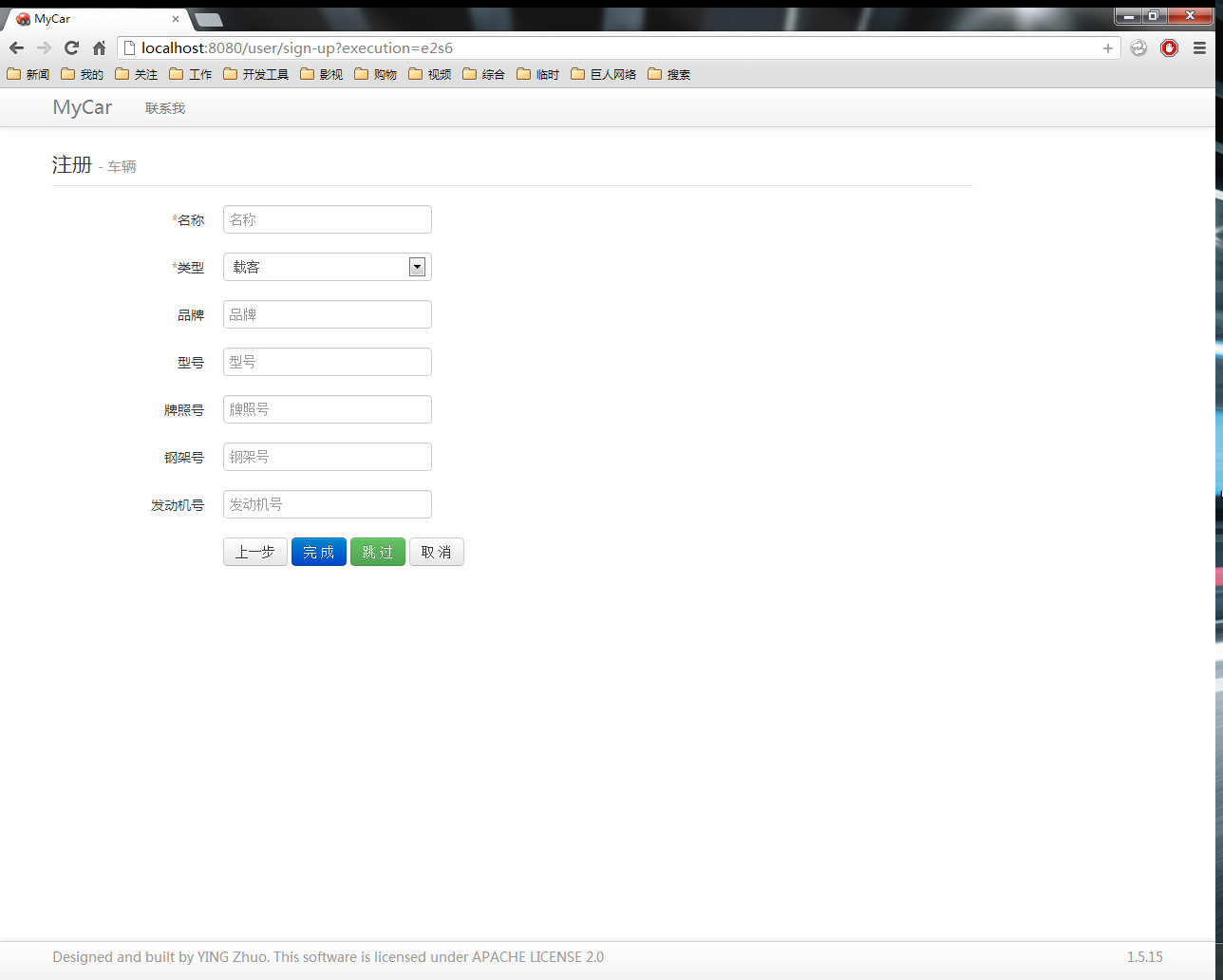Viewport: 1223px width, 980px height.
Task: Click the *类型 field label
Action: coord(188,268)
